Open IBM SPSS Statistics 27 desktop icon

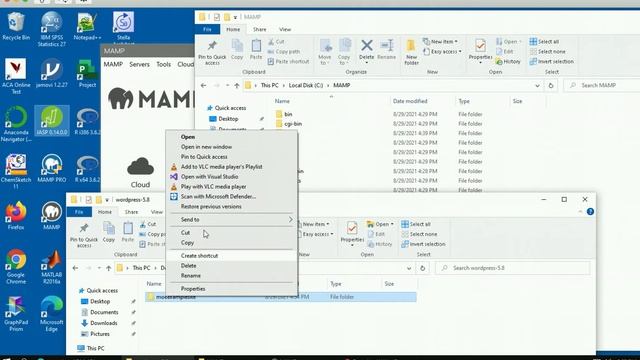pos(51,29)
